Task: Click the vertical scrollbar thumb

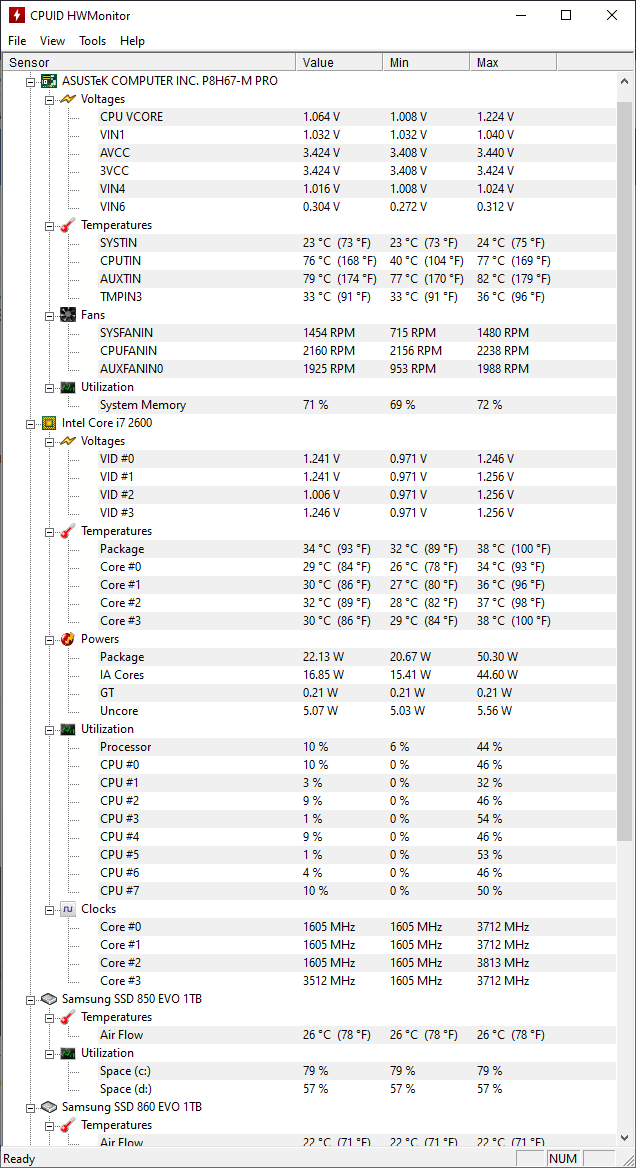Action: click(624, 471)
